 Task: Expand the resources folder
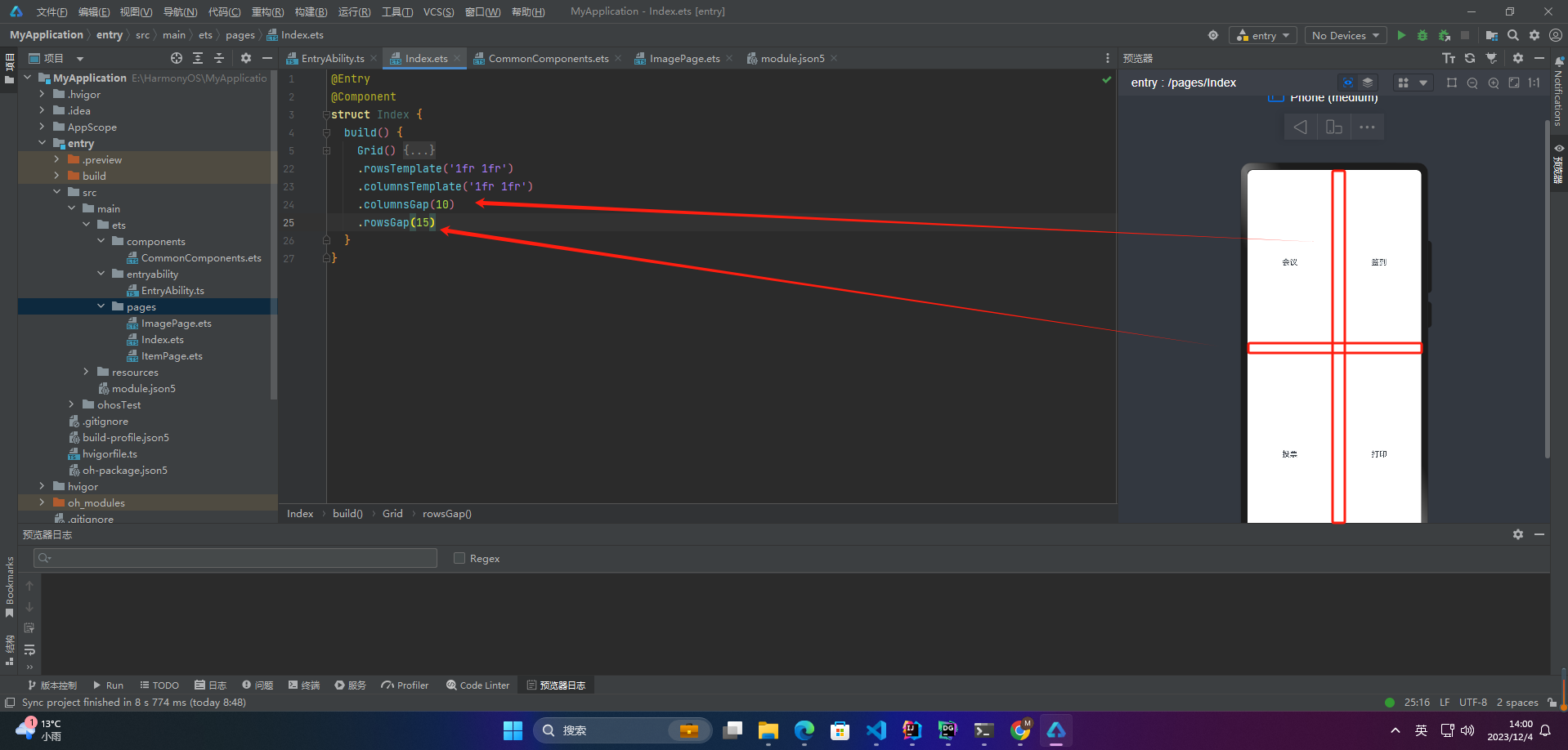pos(87,372)
